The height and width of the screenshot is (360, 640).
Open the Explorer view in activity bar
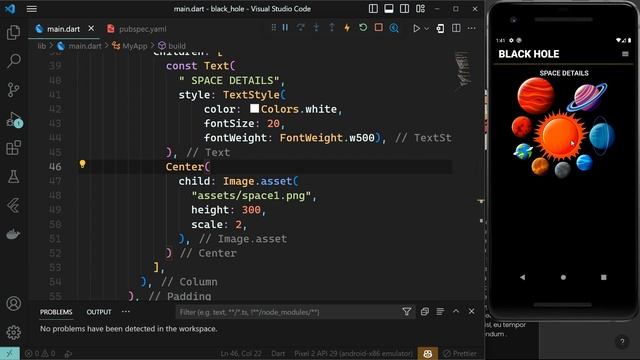pos(13,32)
